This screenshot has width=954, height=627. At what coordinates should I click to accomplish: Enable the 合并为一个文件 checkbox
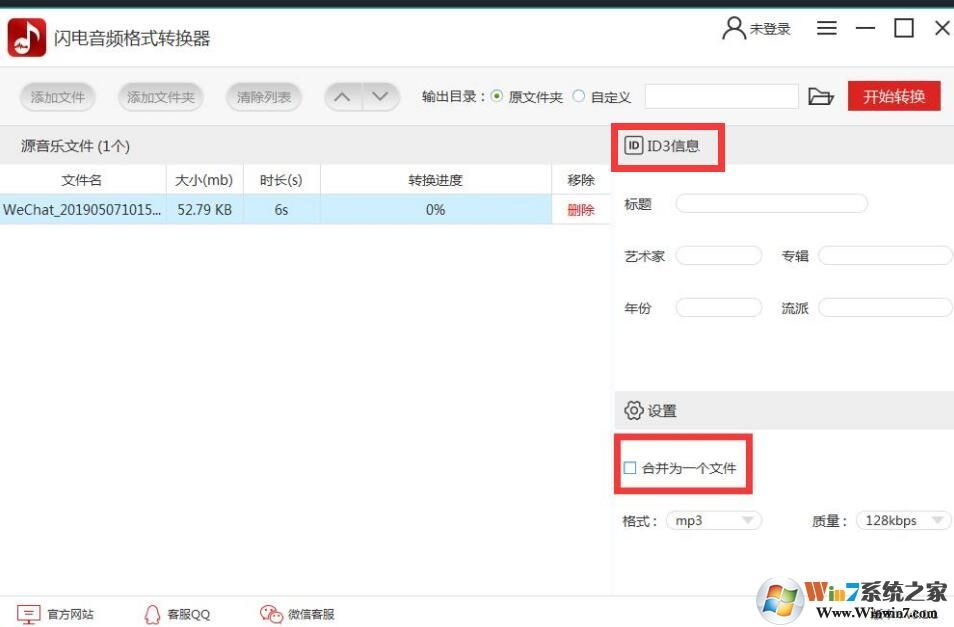[630, 466]
